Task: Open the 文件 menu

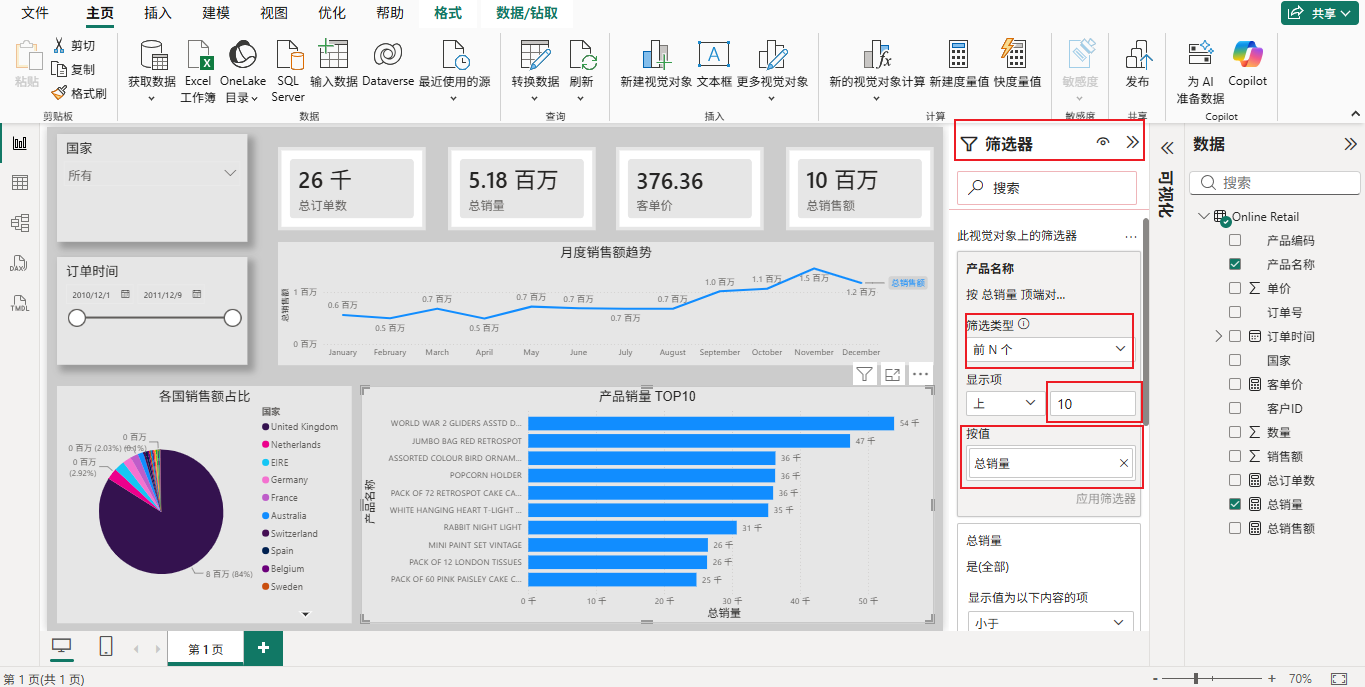Action: click(35, 13)
